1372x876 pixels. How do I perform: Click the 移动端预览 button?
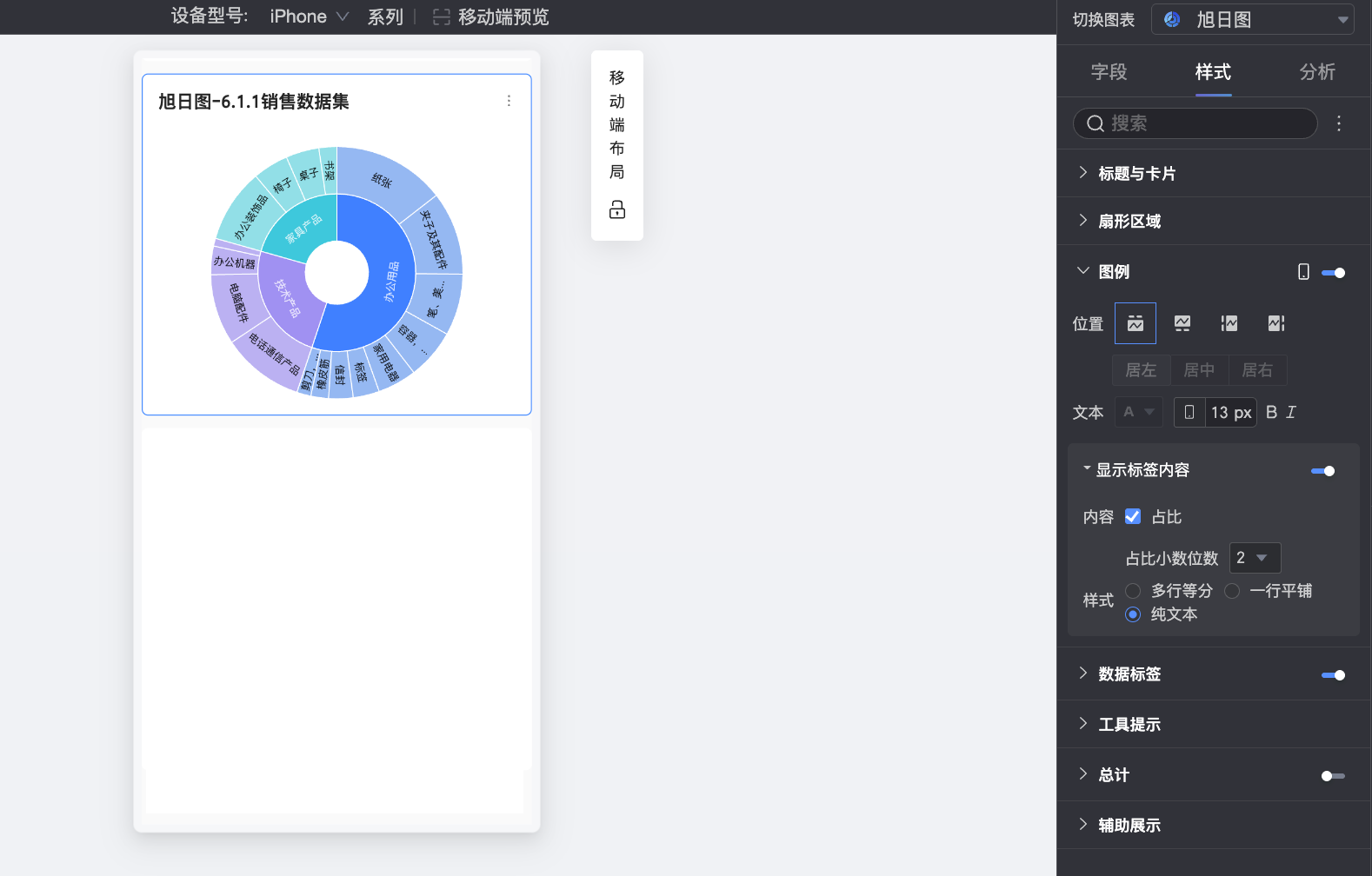coord(491,17)
